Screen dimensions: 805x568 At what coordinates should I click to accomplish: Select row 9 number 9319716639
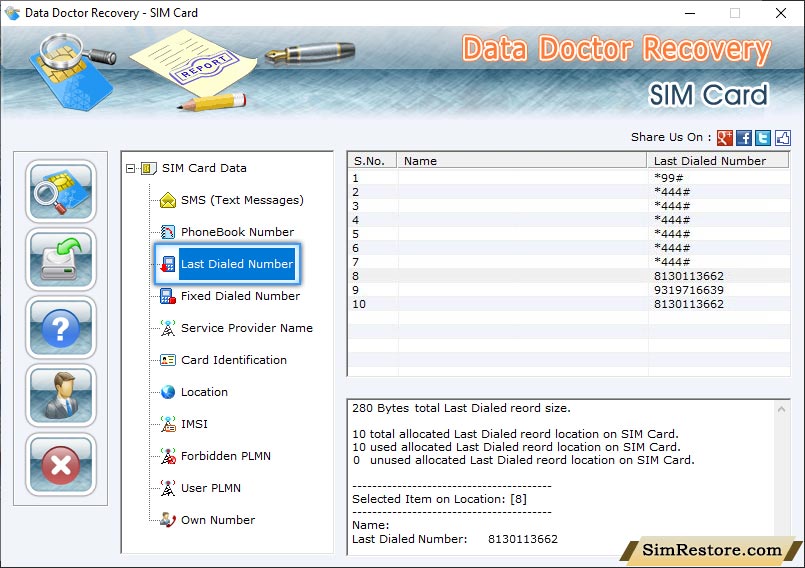click(x=569, y=290)
